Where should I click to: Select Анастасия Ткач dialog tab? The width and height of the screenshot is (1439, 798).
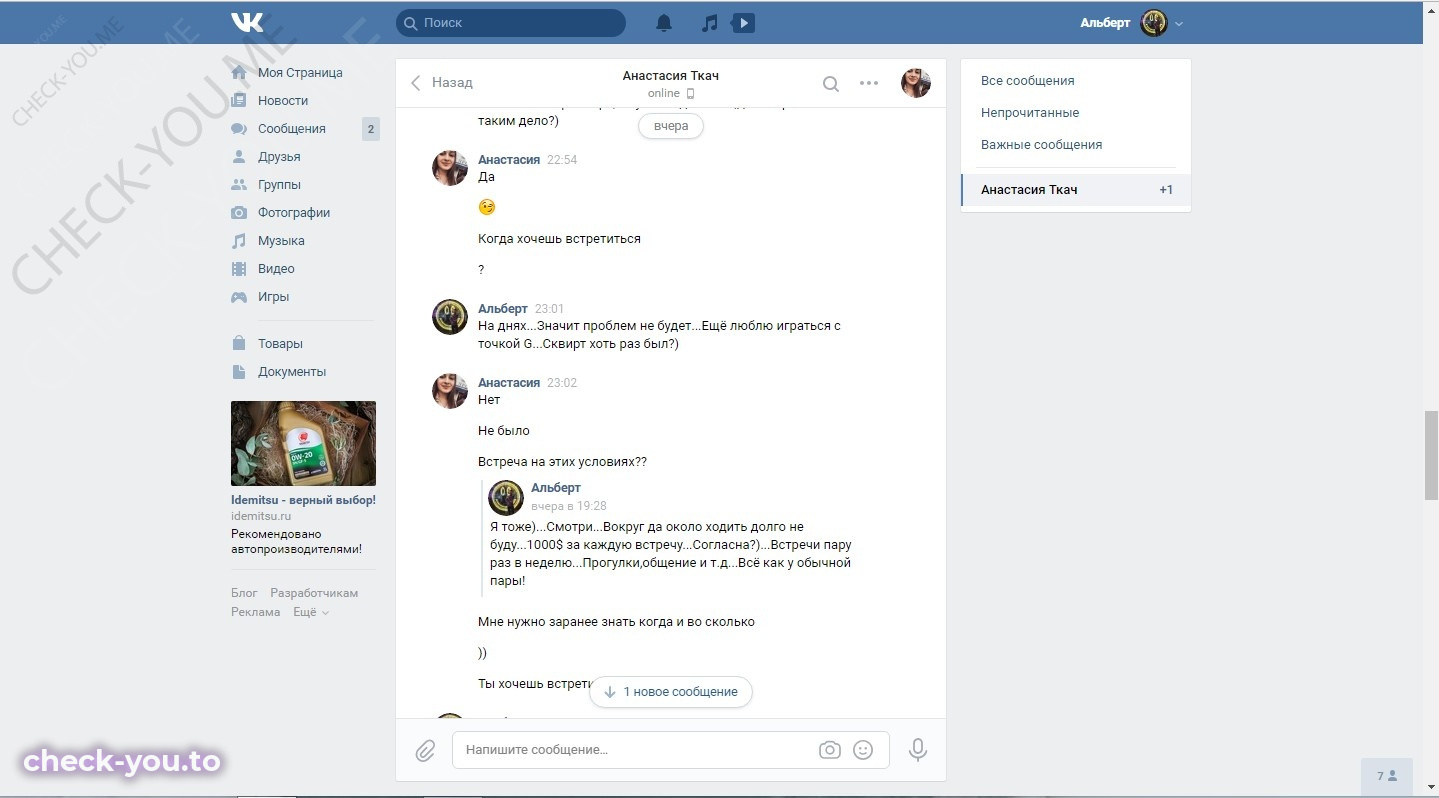click(1076, 190)
